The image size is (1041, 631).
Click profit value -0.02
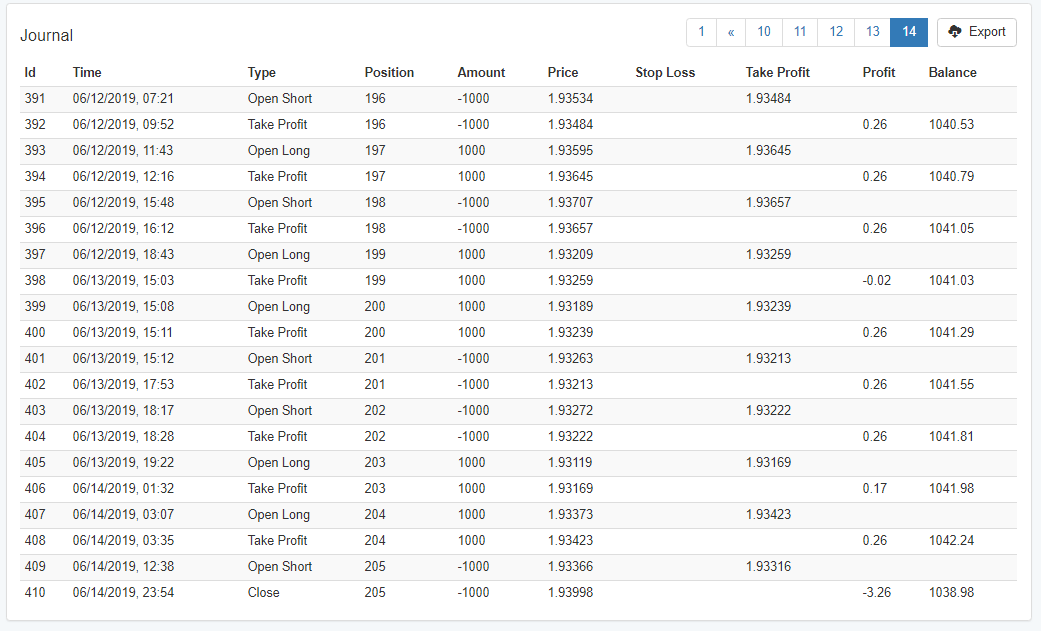(876, 280)
